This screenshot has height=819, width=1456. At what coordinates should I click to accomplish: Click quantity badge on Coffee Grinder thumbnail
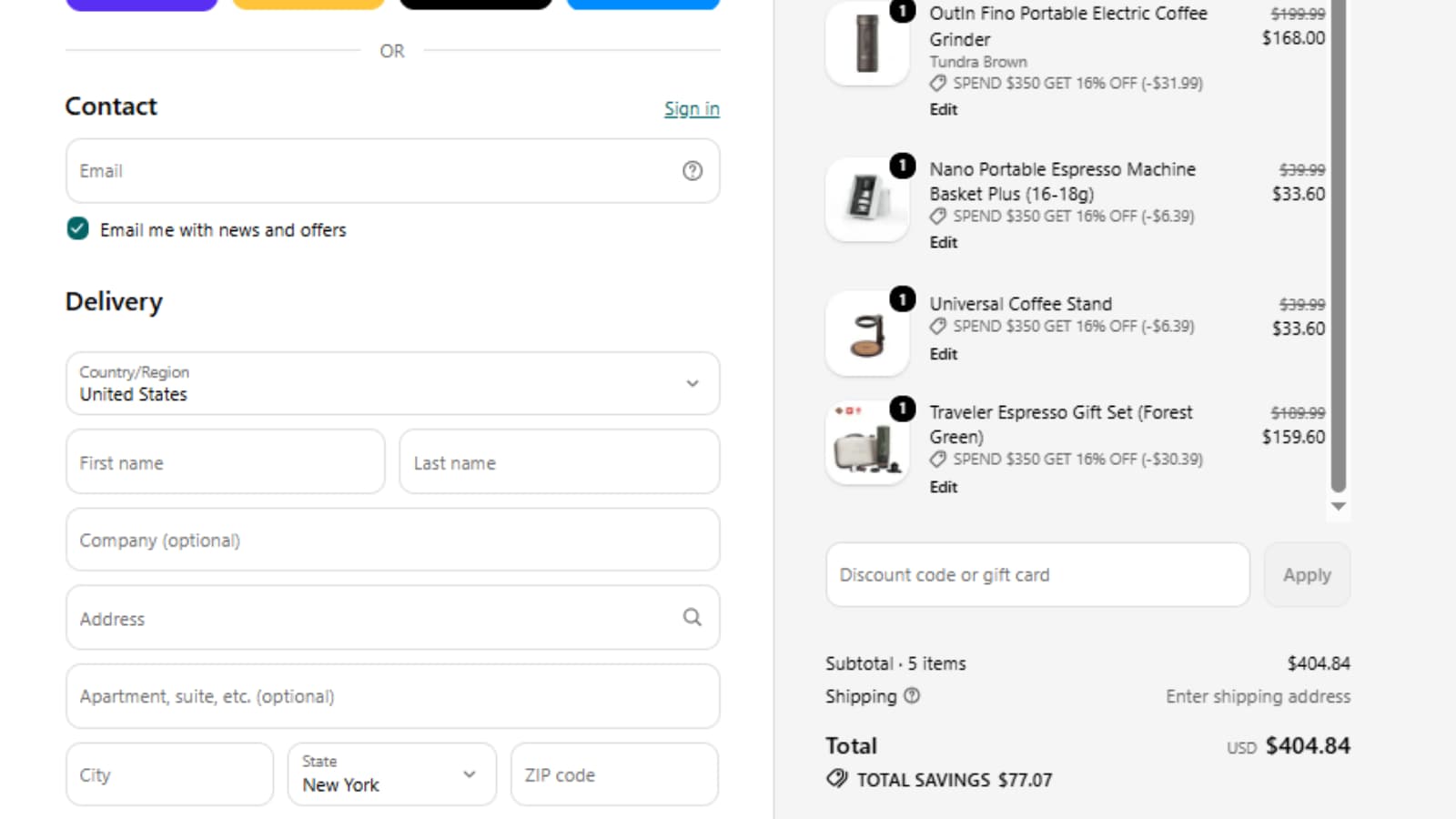[x=902, y=11]
